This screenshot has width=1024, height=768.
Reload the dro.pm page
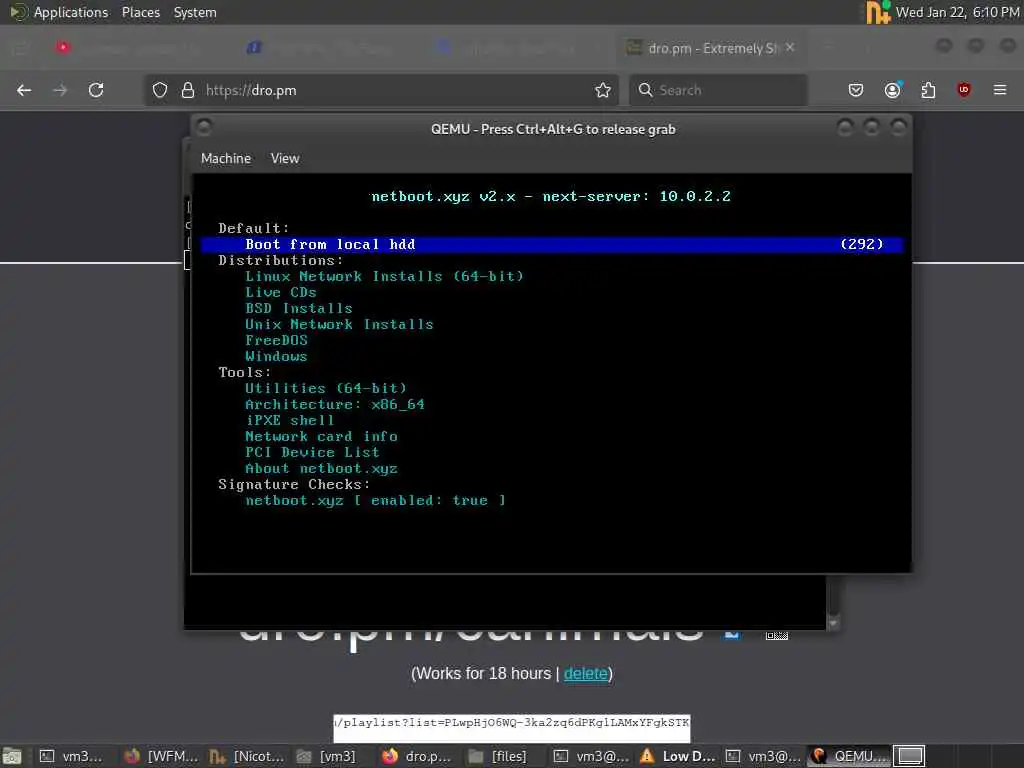point(96,90)
